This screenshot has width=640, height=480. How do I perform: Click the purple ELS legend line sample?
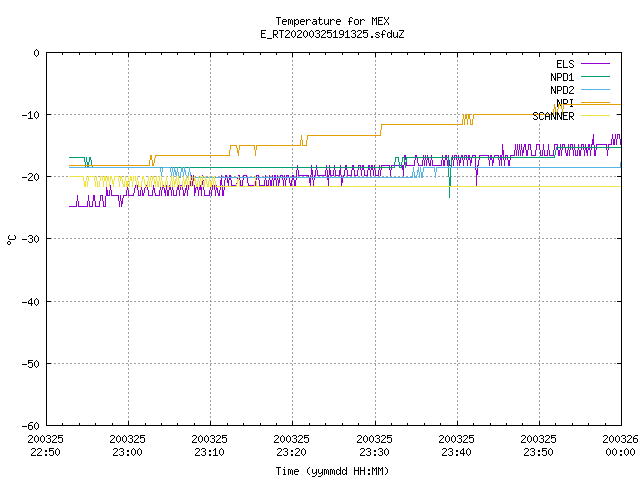point(595,64)
